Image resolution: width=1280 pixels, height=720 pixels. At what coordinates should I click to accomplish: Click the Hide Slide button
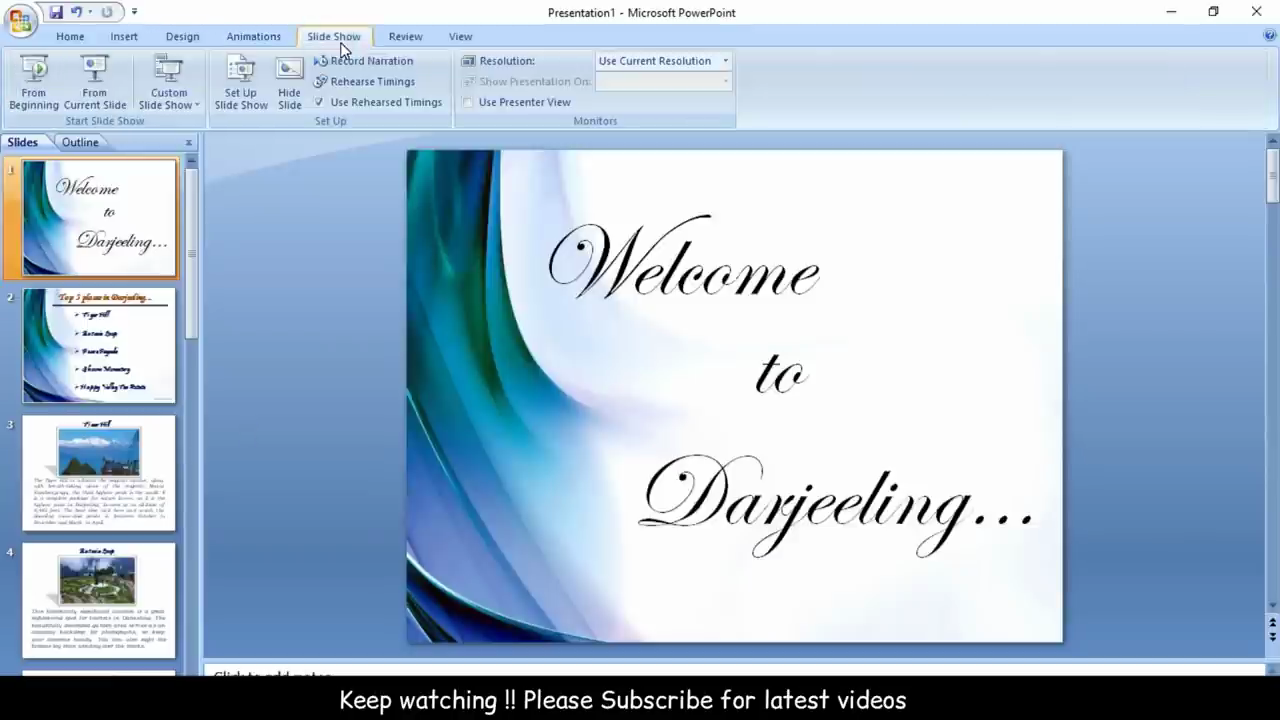tap(290, 83)
